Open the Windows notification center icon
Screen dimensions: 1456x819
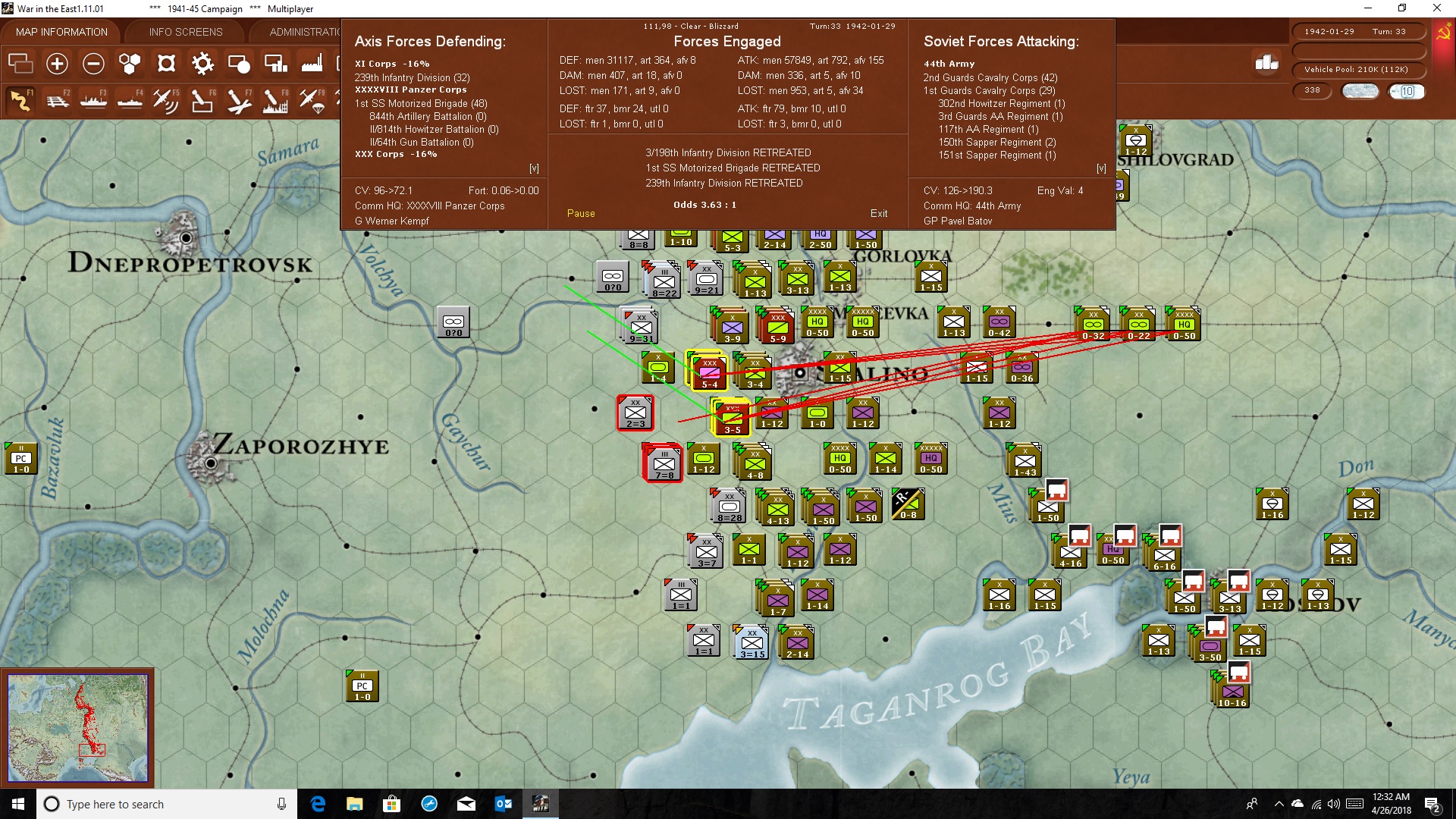1432,805
